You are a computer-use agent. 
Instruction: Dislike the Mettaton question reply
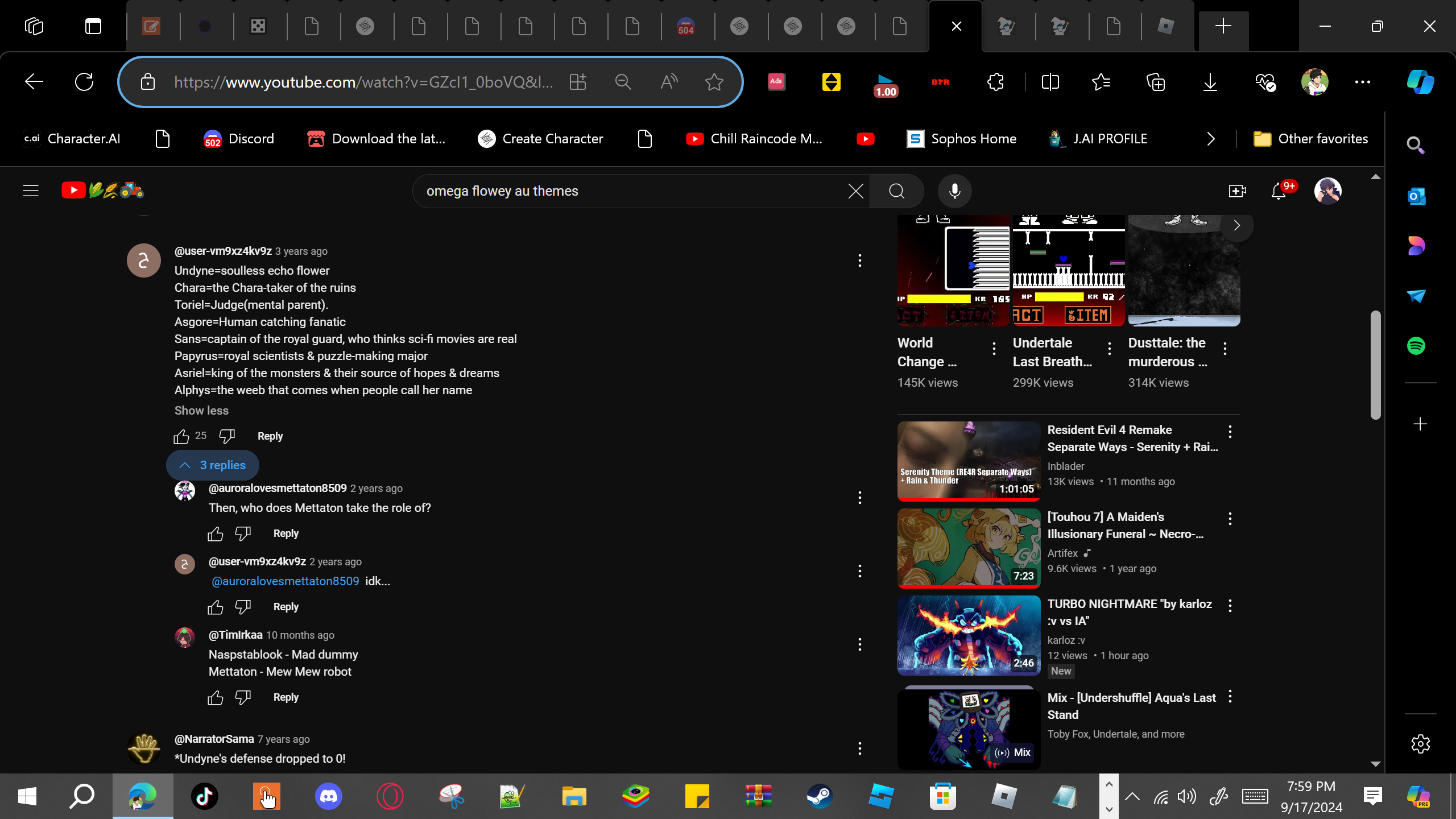[x=243, y=533]
